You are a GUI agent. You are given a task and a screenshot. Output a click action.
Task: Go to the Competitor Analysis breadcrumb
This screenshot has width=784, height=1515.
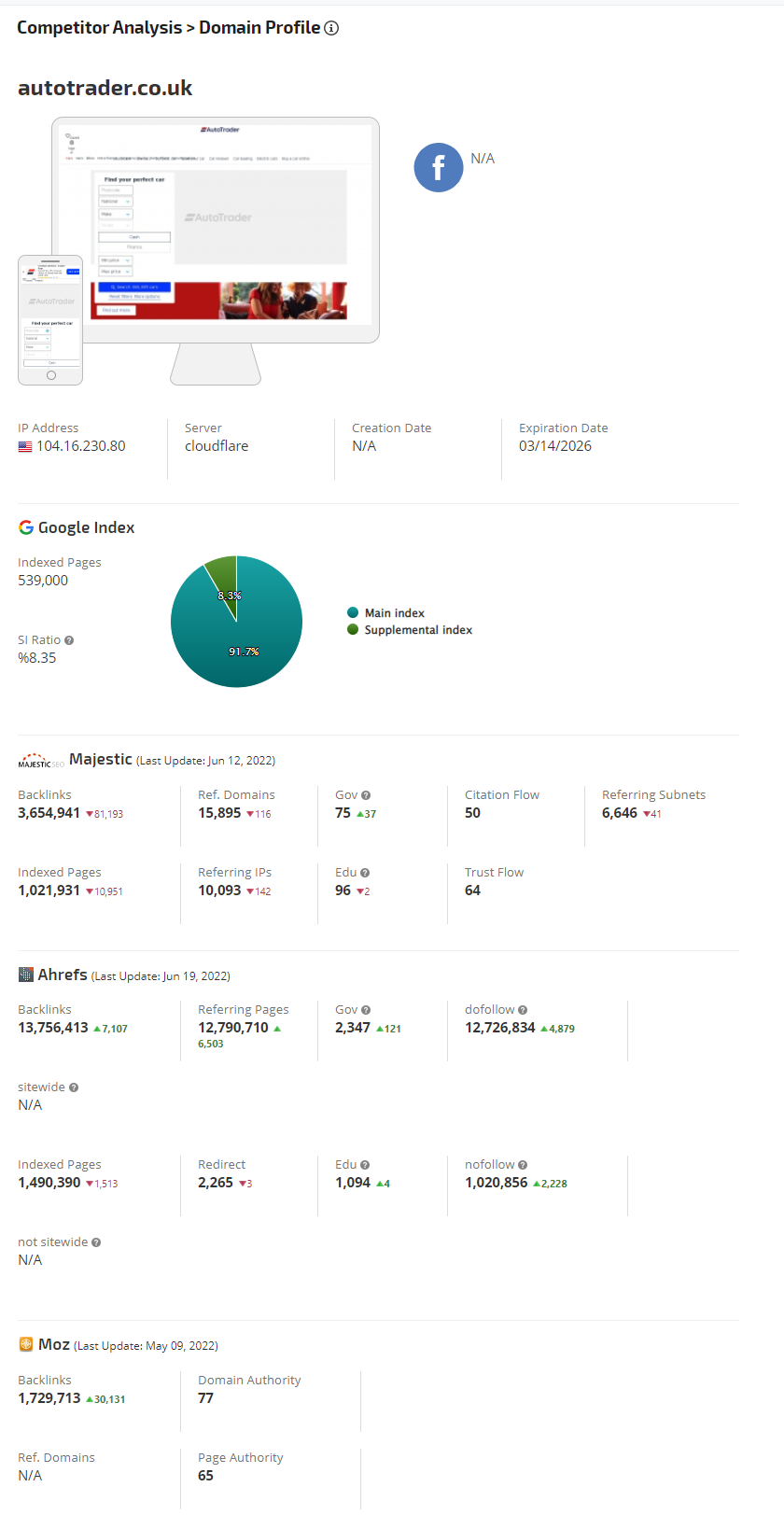pyautogui.click(x=99, y=28)
